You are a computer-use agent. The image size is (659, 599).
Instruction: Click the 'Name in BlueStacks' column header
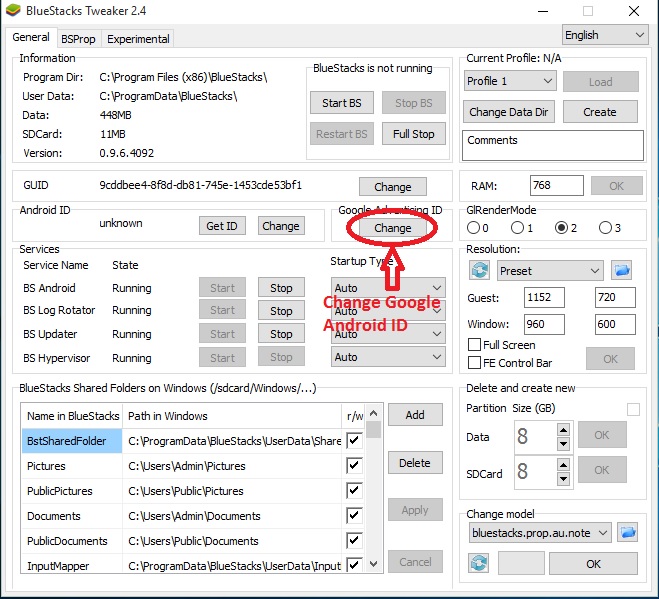pyautogui.click(x=72, y=416)
